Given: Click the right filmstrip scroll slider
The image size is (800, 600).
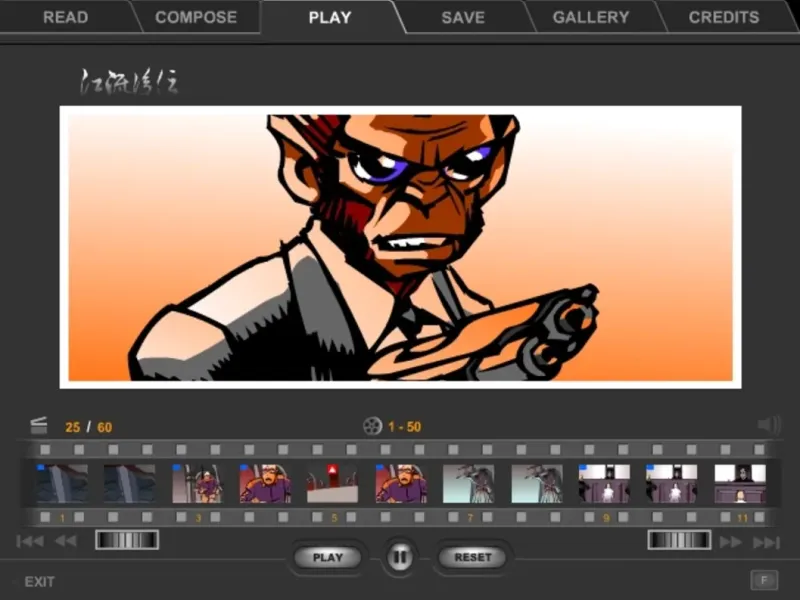Looking at the screenshot, I should (x=680, y=540).
